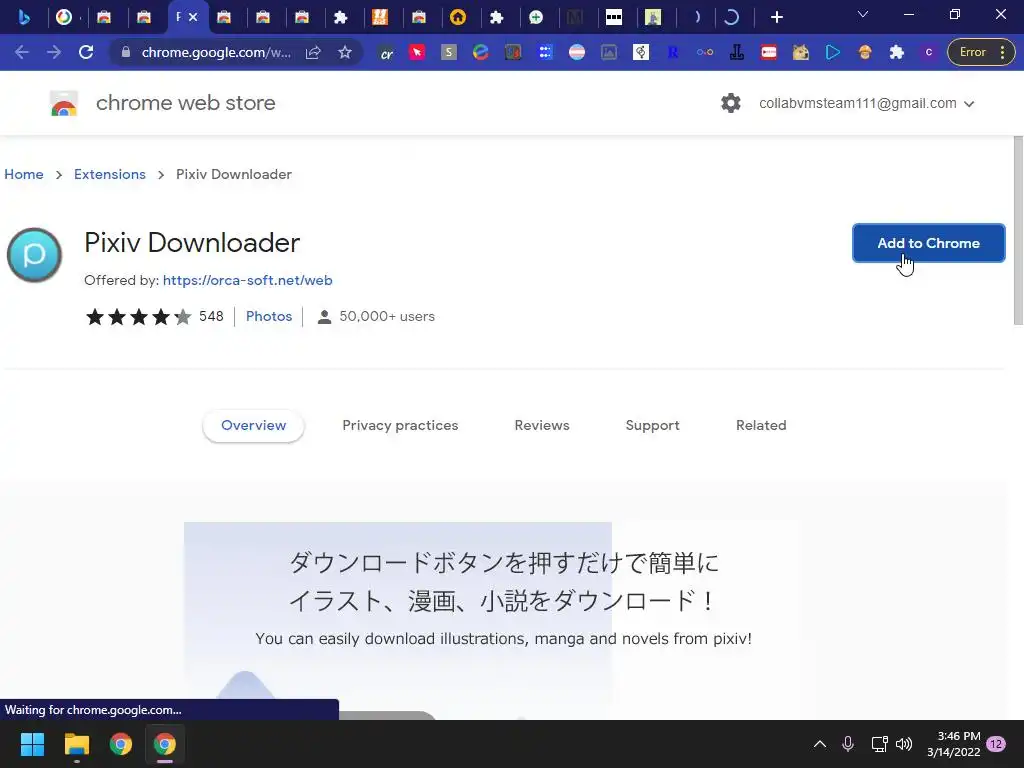Open the tab with orange house icon
Screen dimensions: 1024x768
pyautogui.click(x=458, y=17)
